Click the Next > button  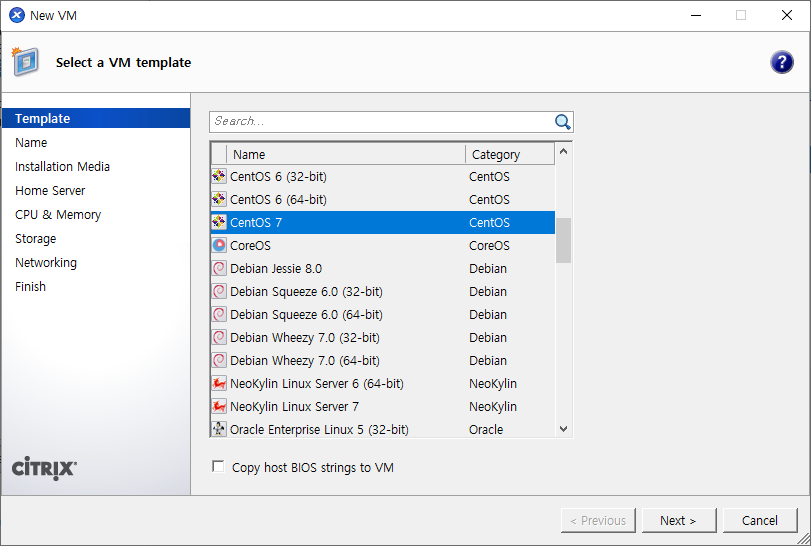679,520
